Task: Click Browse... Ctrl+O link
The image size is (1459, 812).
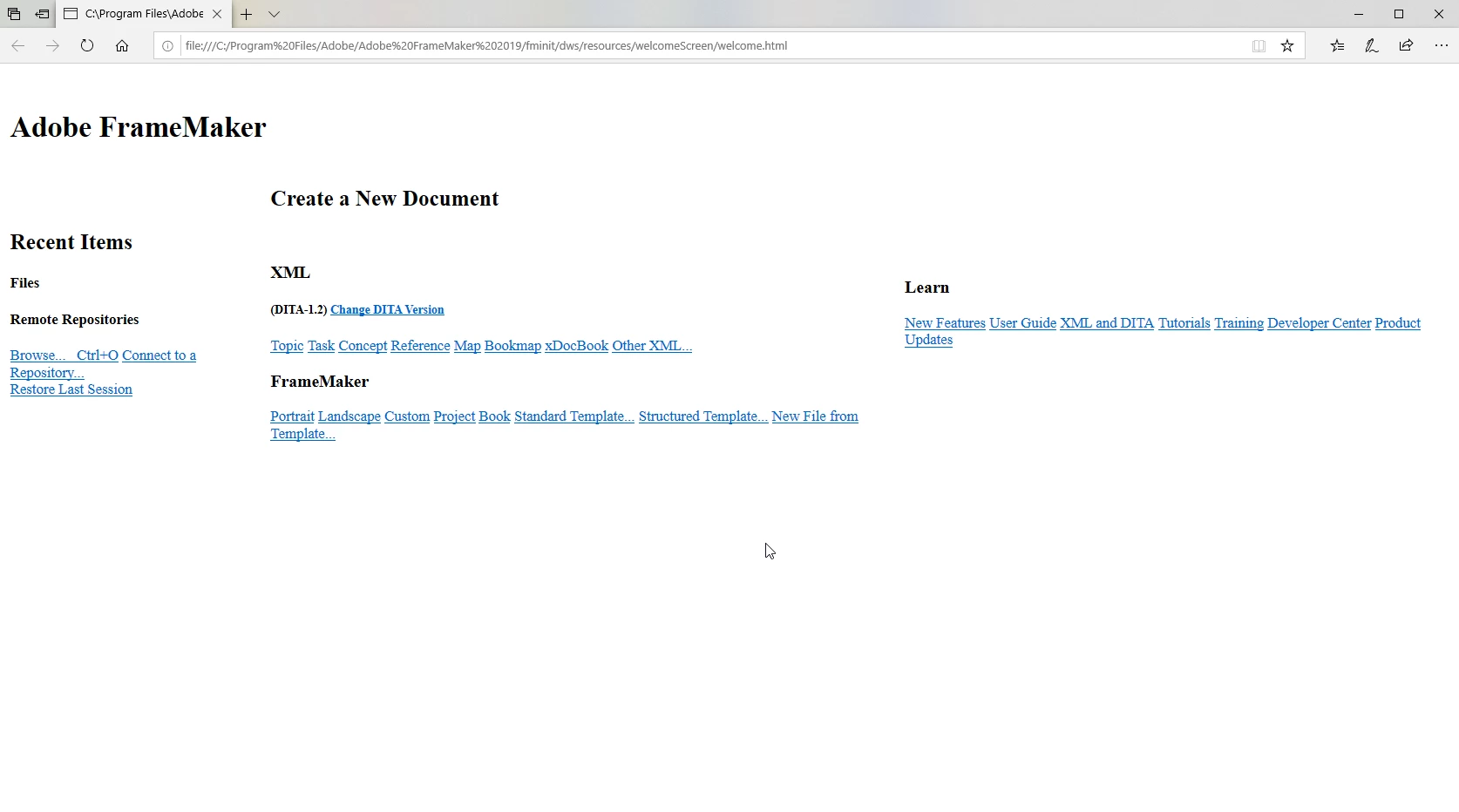Action: [x=64, y=355]
